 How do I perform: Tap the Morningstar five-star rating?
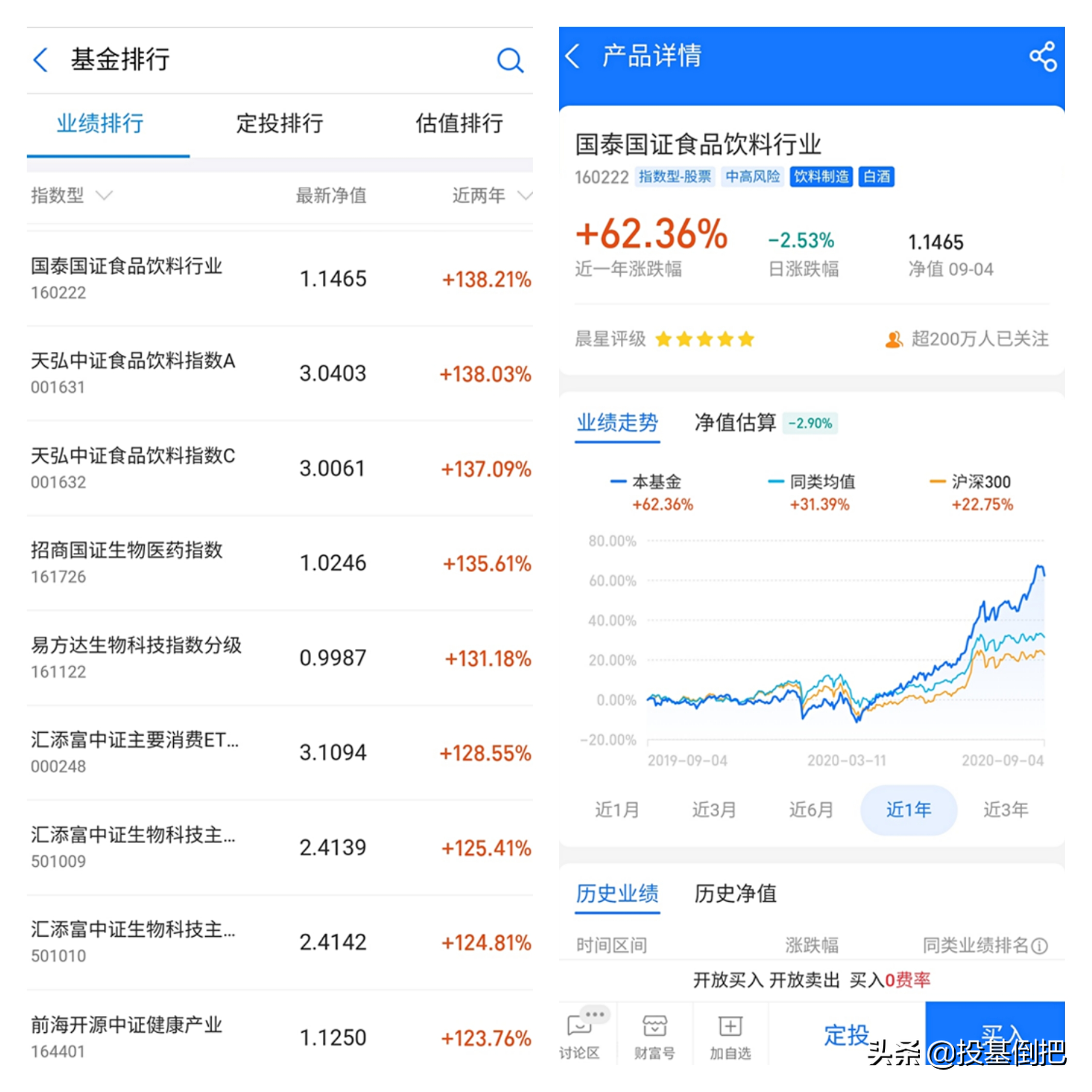coord(704,339)
